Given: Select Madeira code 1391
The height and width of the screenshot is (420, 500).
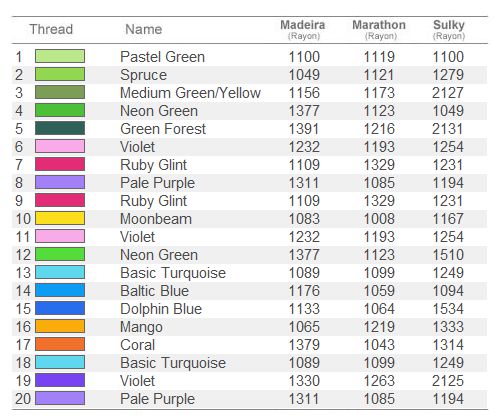Looking at the screenshot, I should point(304,129).
